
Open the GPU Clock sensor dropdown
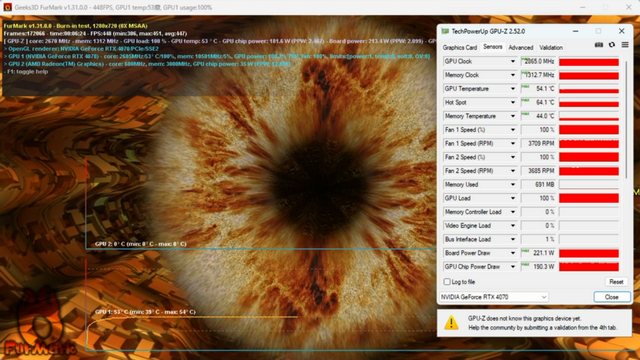pos(513,61)
